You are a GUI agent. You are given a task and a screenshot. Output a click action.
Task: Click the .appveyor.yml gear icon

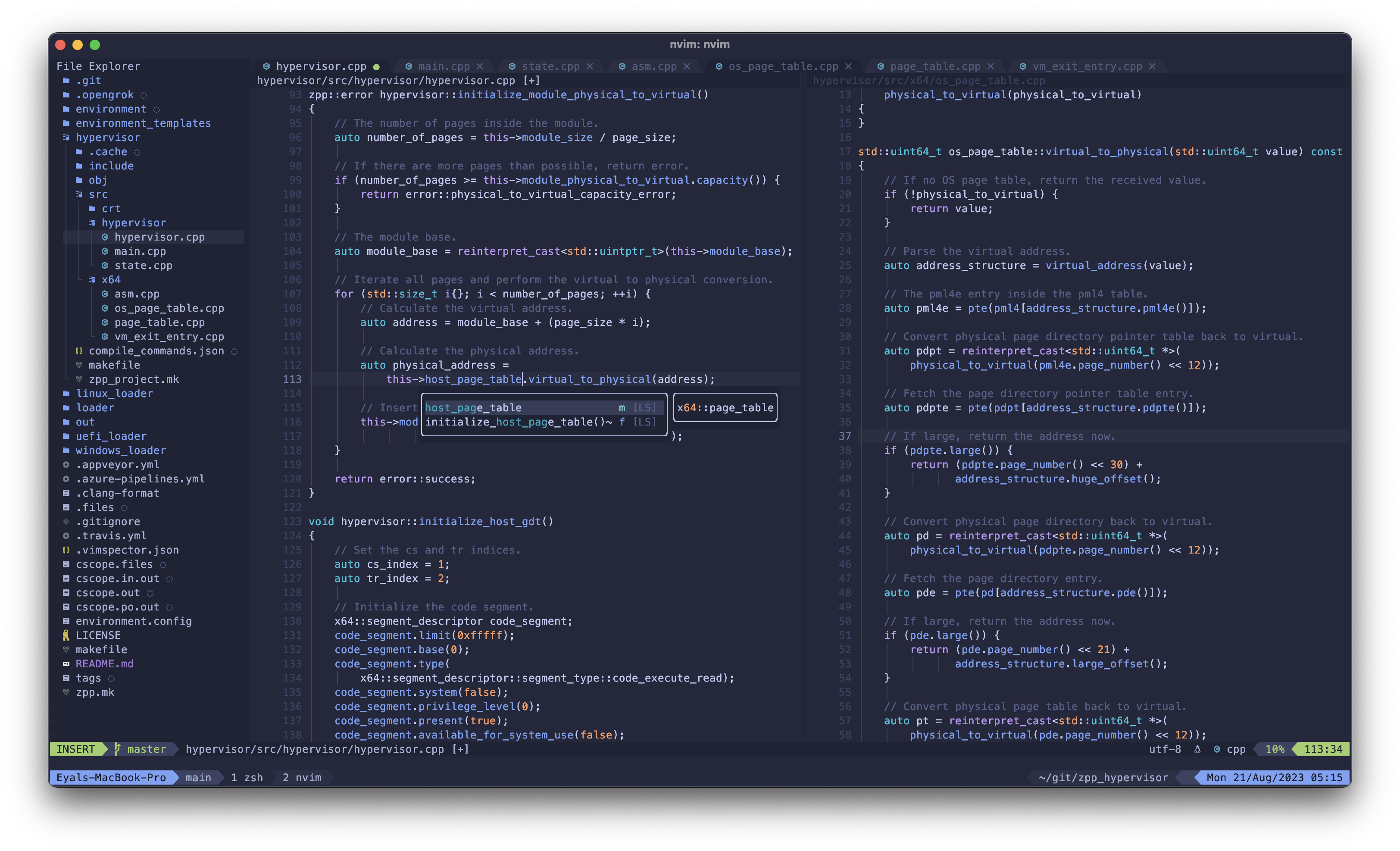[66, 464]
